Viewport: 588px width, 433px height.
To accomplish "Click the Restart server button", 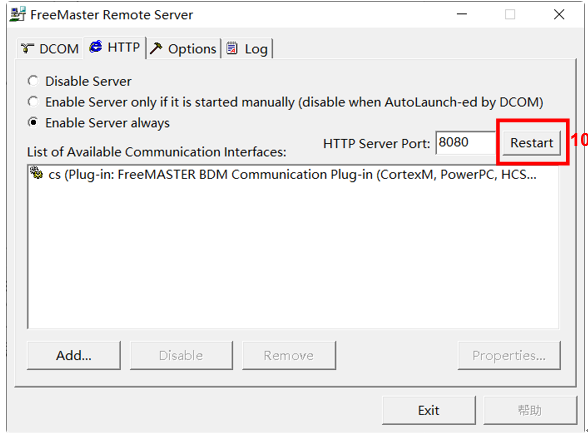I will [532, 142].
